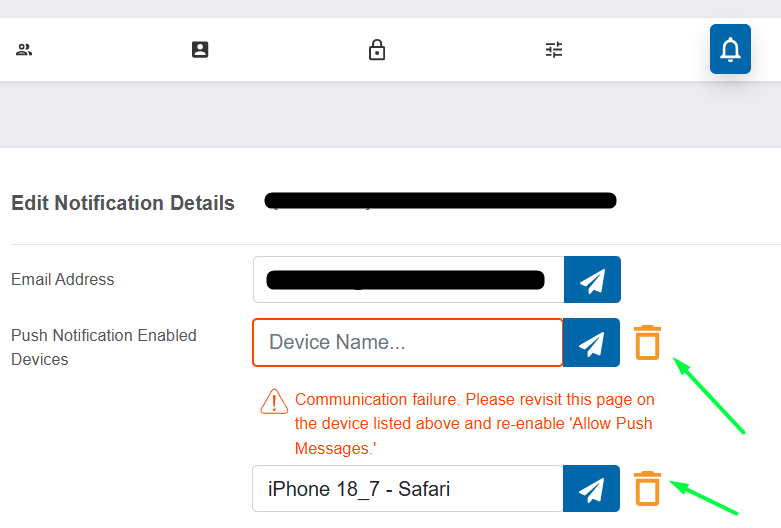Remove iPhone 18_7 - Safari device via trash
The width and height of the screenshot is (781, 528).
tap(648, 488)
